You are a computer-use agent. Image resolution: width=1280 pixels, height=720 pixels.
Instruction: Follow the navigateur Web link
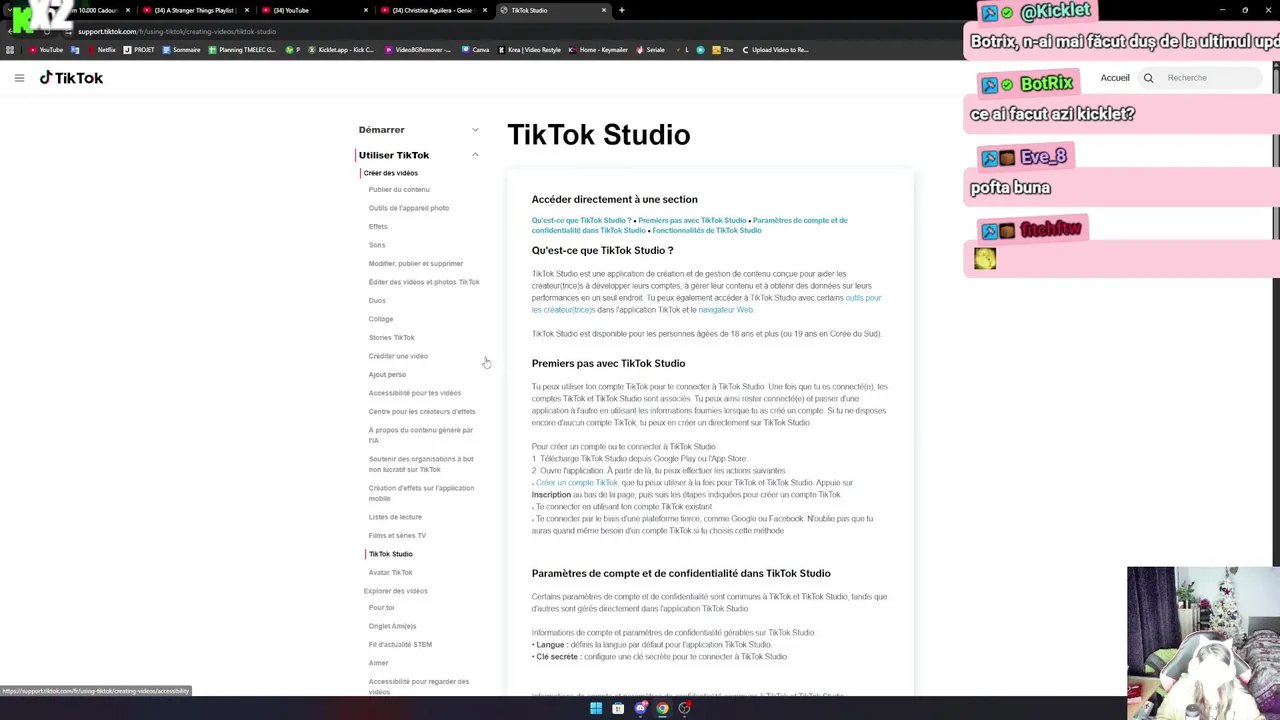pos(725,310)
